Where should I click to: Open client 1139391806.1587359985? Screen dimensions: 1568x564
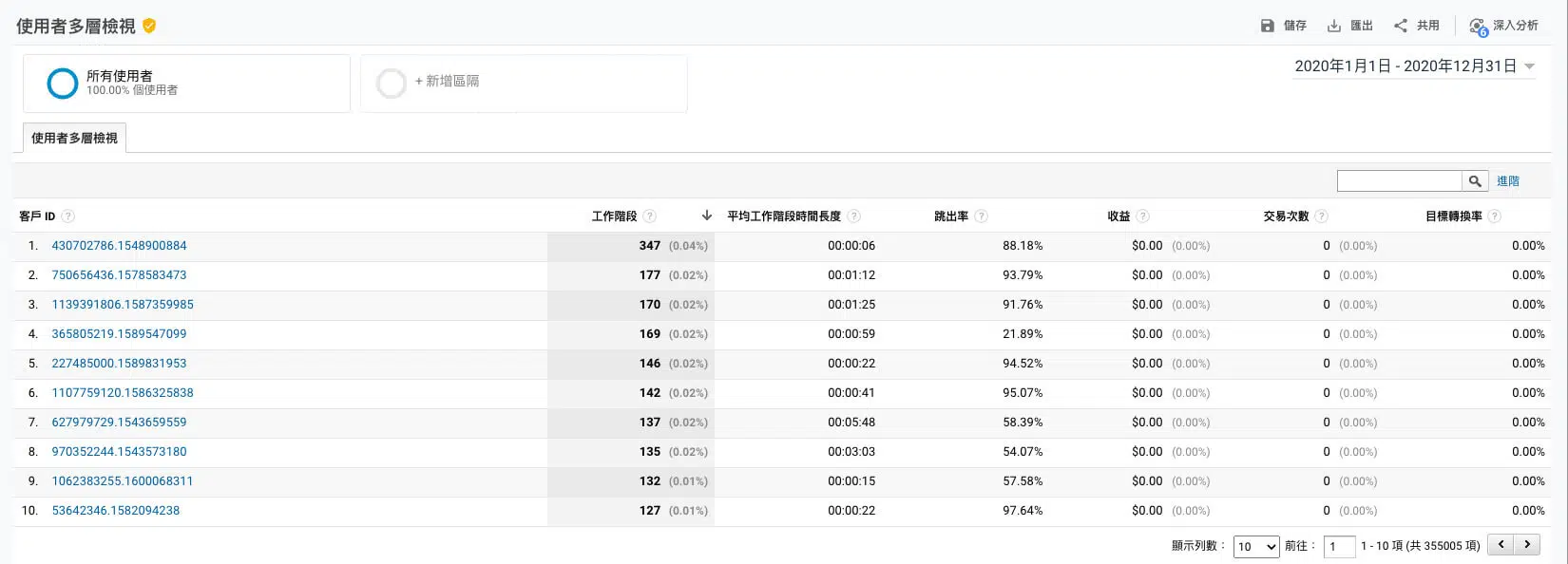pos(123,305)
